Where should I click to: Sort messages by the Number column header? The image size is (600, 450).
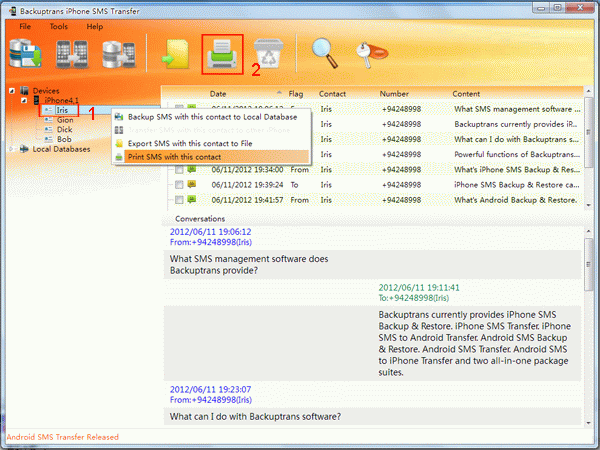394,94
